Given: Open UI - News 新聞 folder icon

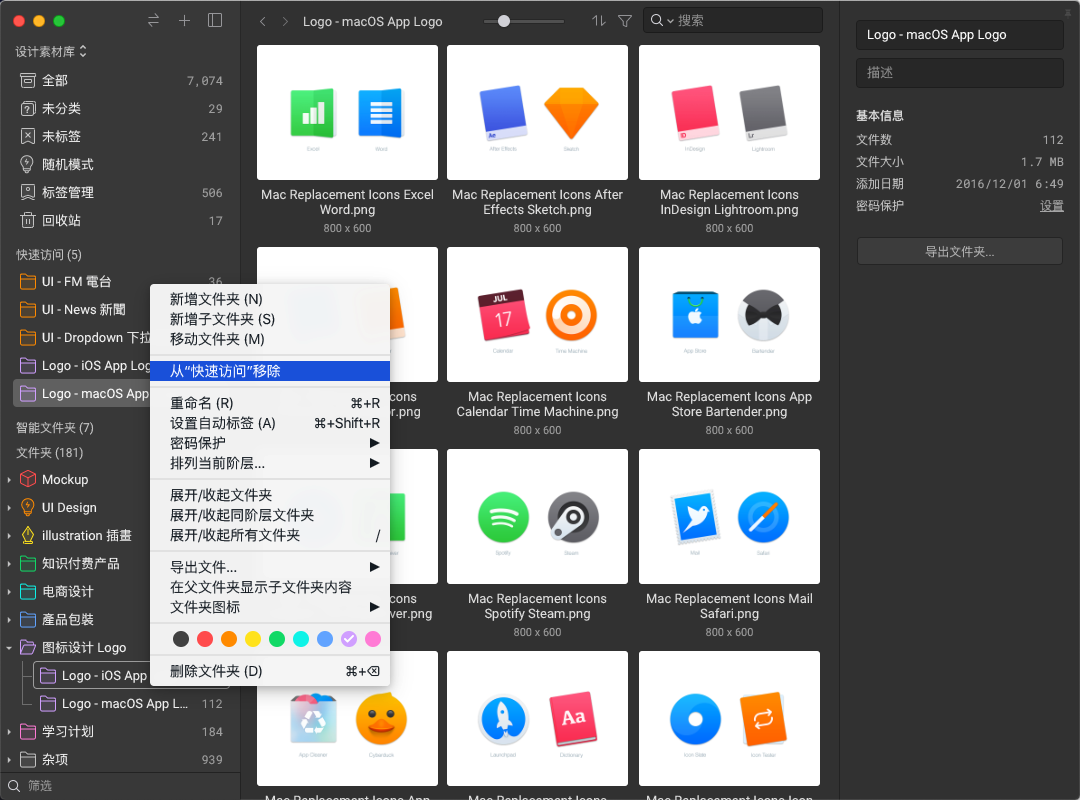Looking at the screenshot, I should [x=28, y=309].
